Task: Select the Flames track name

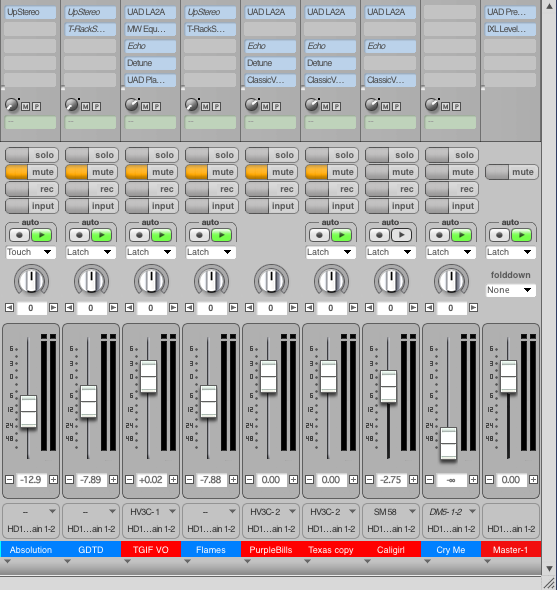Action: (211, 550)
